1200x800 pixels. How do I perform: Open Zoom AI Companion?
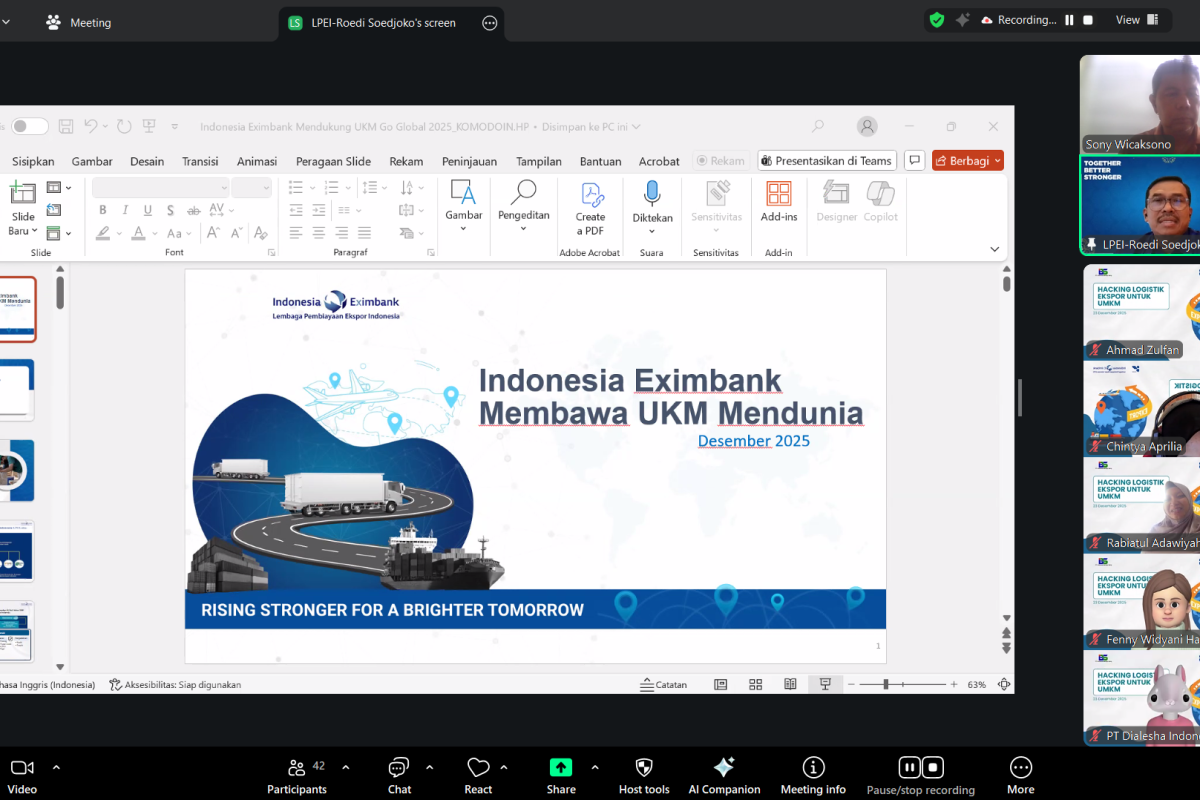pyautogui.click(x=724, y=776)
